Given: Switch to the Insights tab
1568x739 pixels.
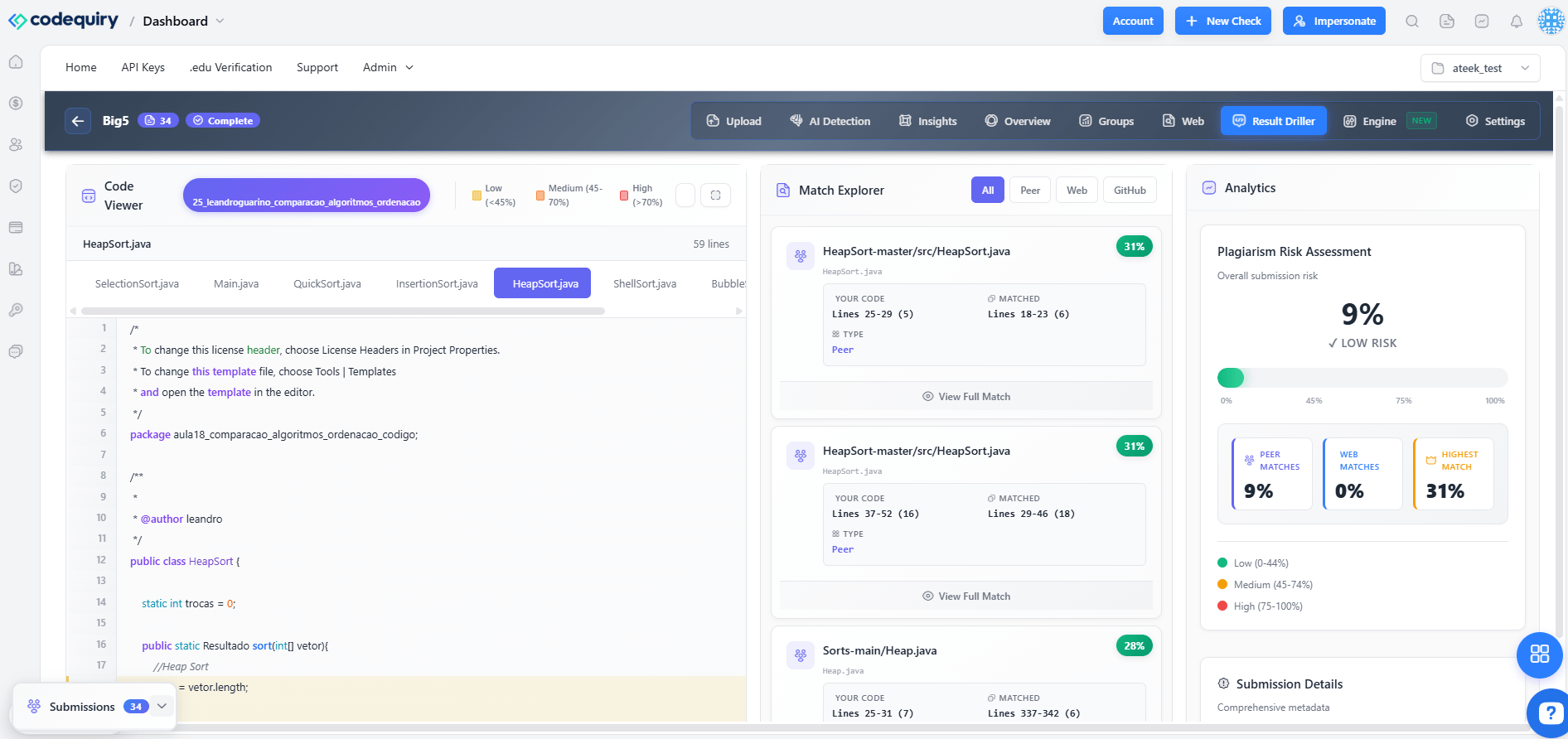Looking at the screenshot, I should 928,121.
